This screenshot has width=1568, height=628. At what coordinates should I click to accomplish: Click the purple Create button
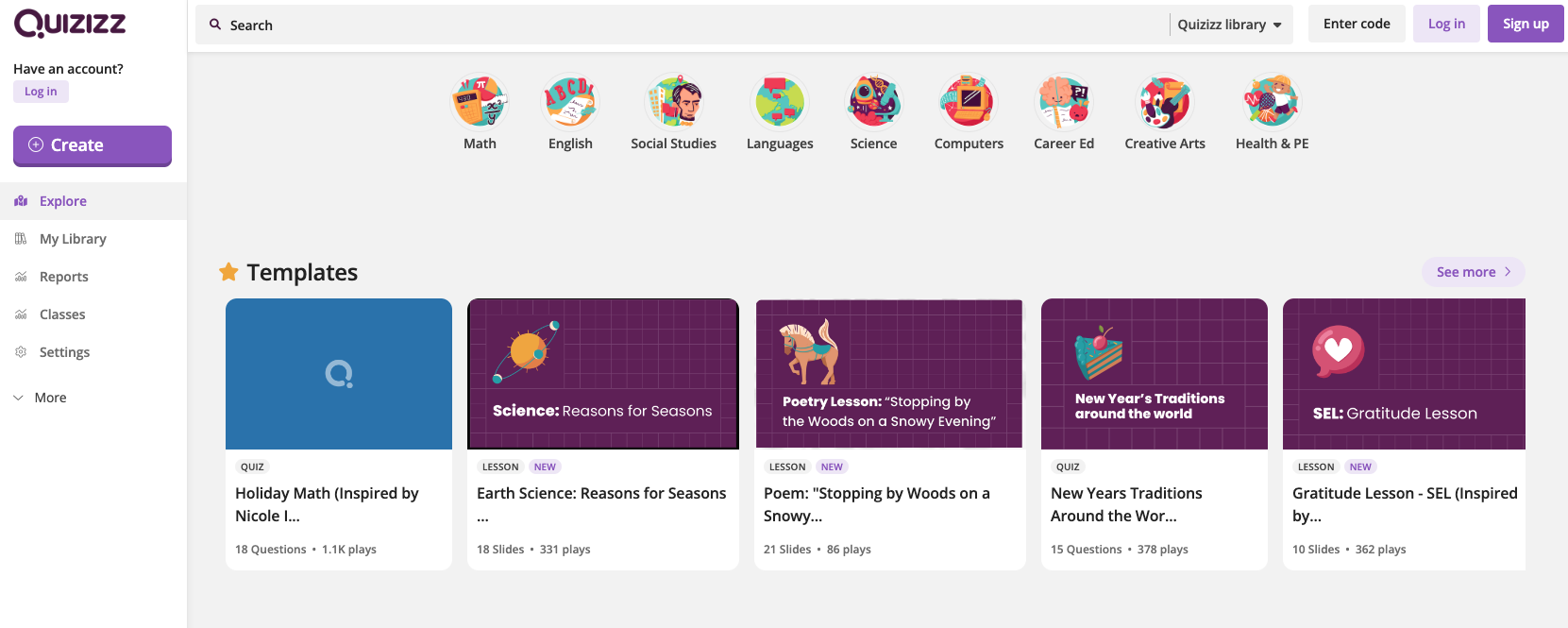93,145
